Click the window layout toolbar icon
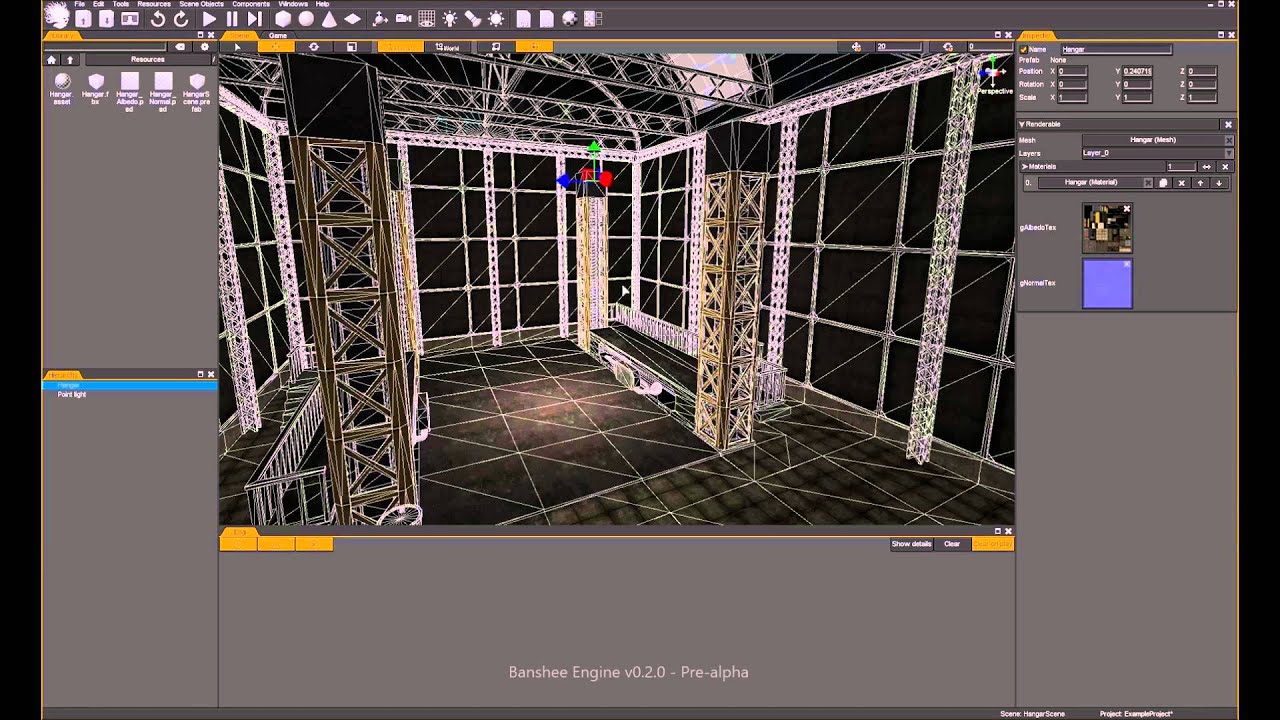The width and height of the screenshot is (1280, 720). coord(593,18)
